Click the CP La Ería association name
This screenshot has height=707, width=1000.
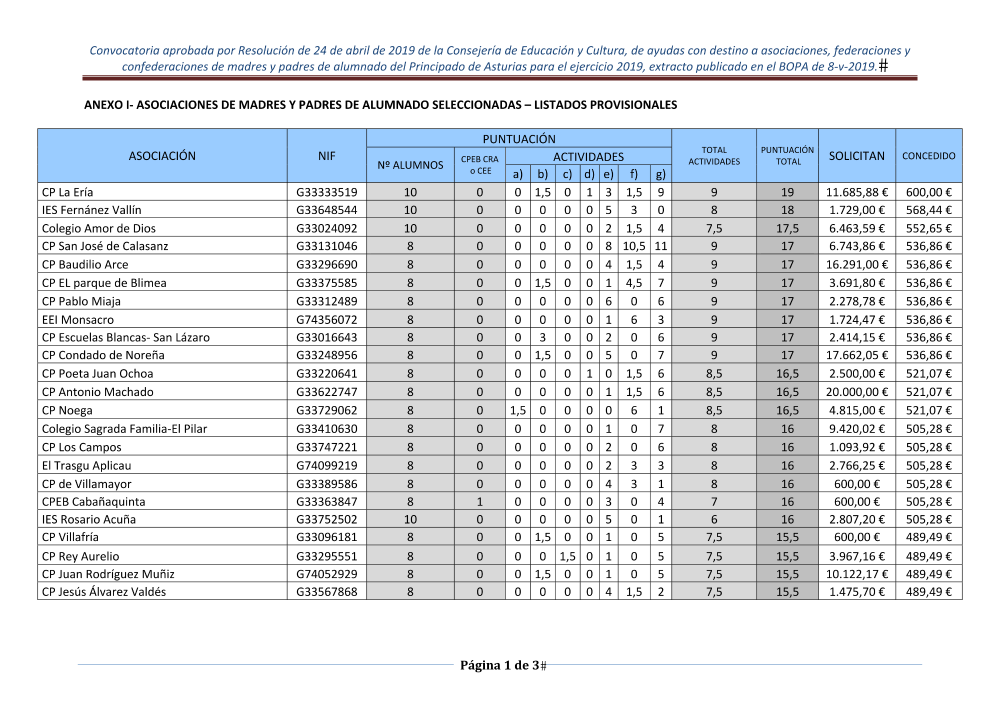[x=67, y=192]
